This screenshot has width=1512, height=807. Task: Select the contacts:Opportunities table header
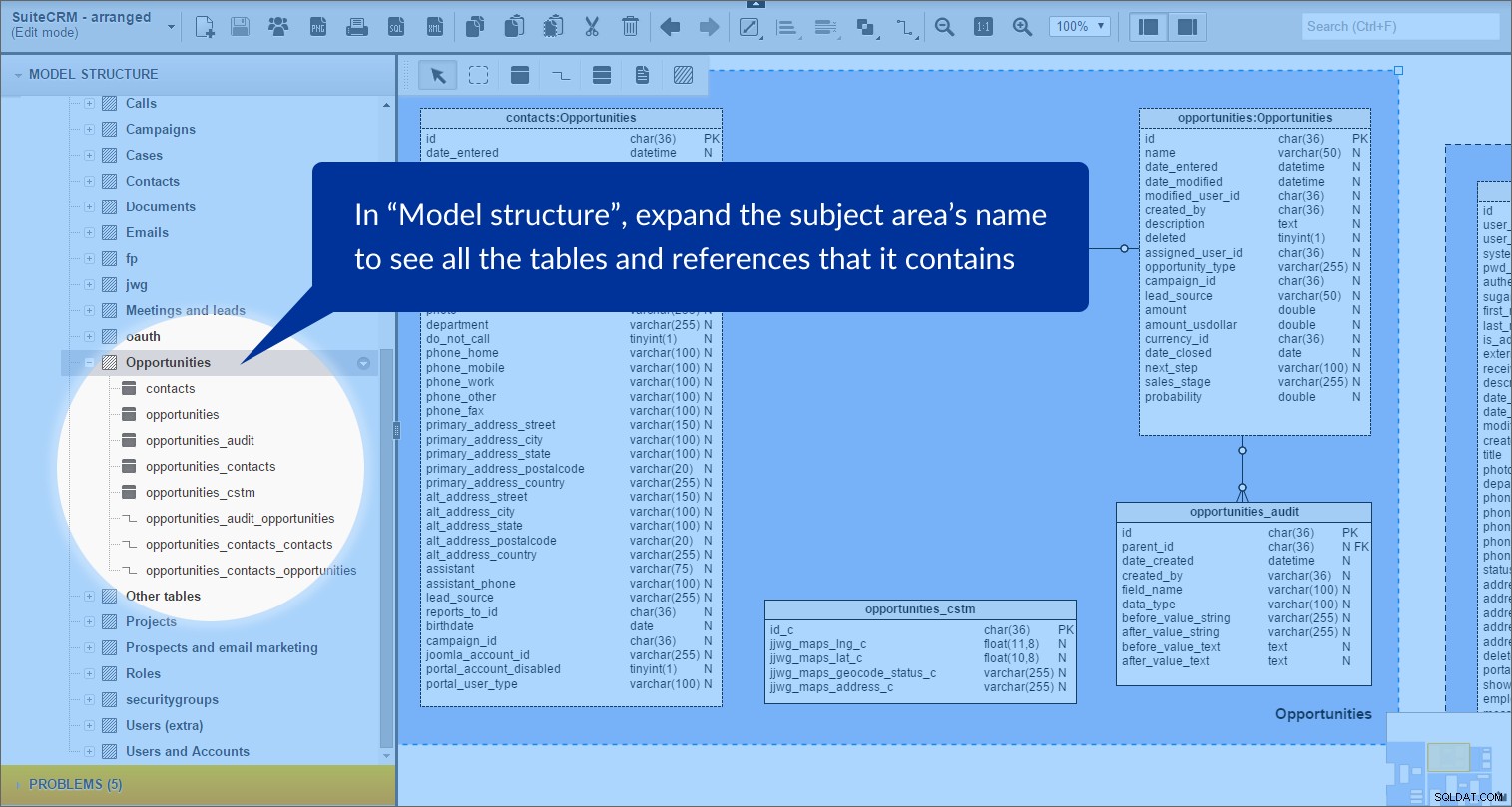click(571, 118)
